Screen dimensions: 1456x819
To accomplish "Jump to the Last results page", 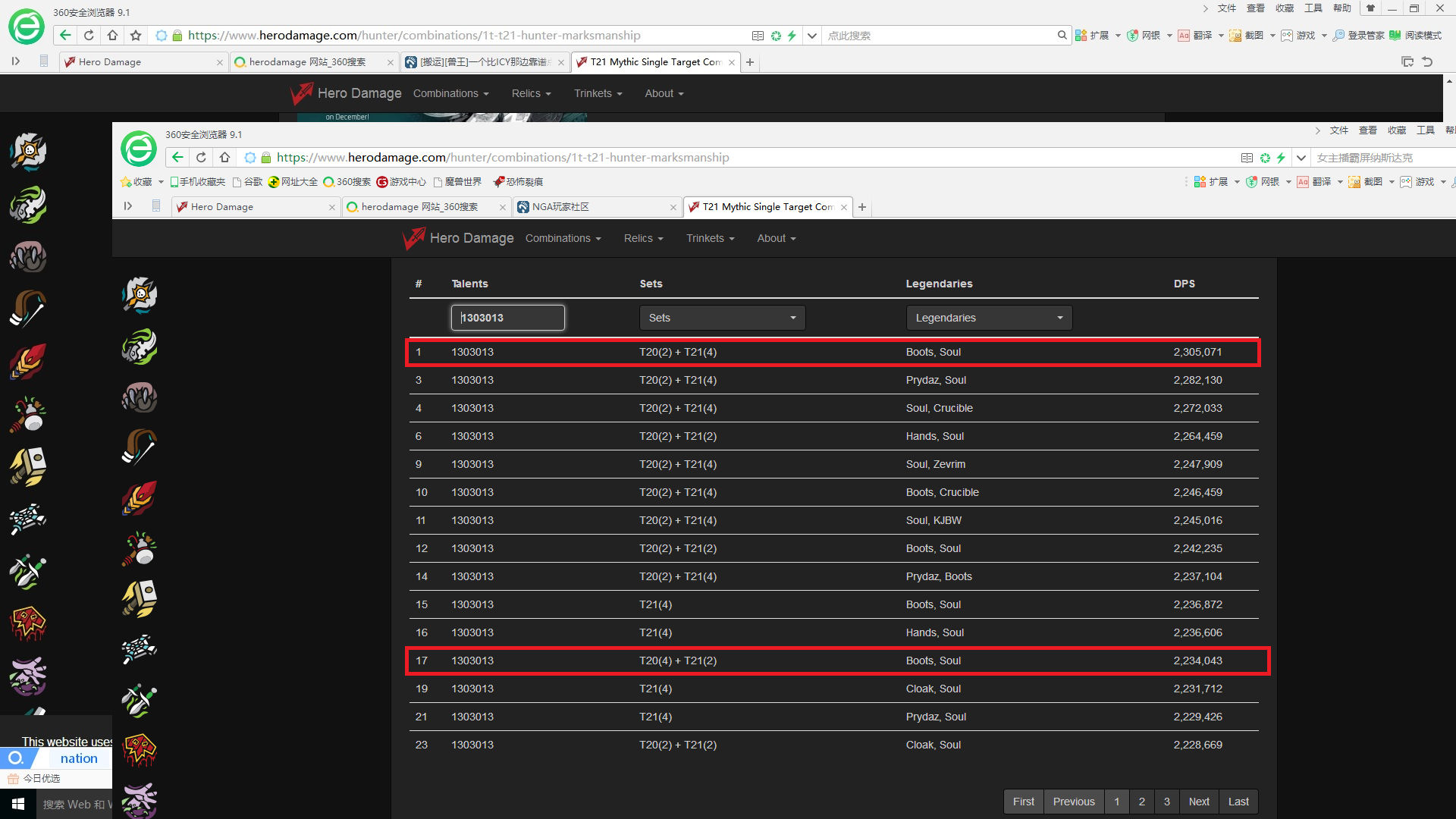I will tap(1238, 802).
